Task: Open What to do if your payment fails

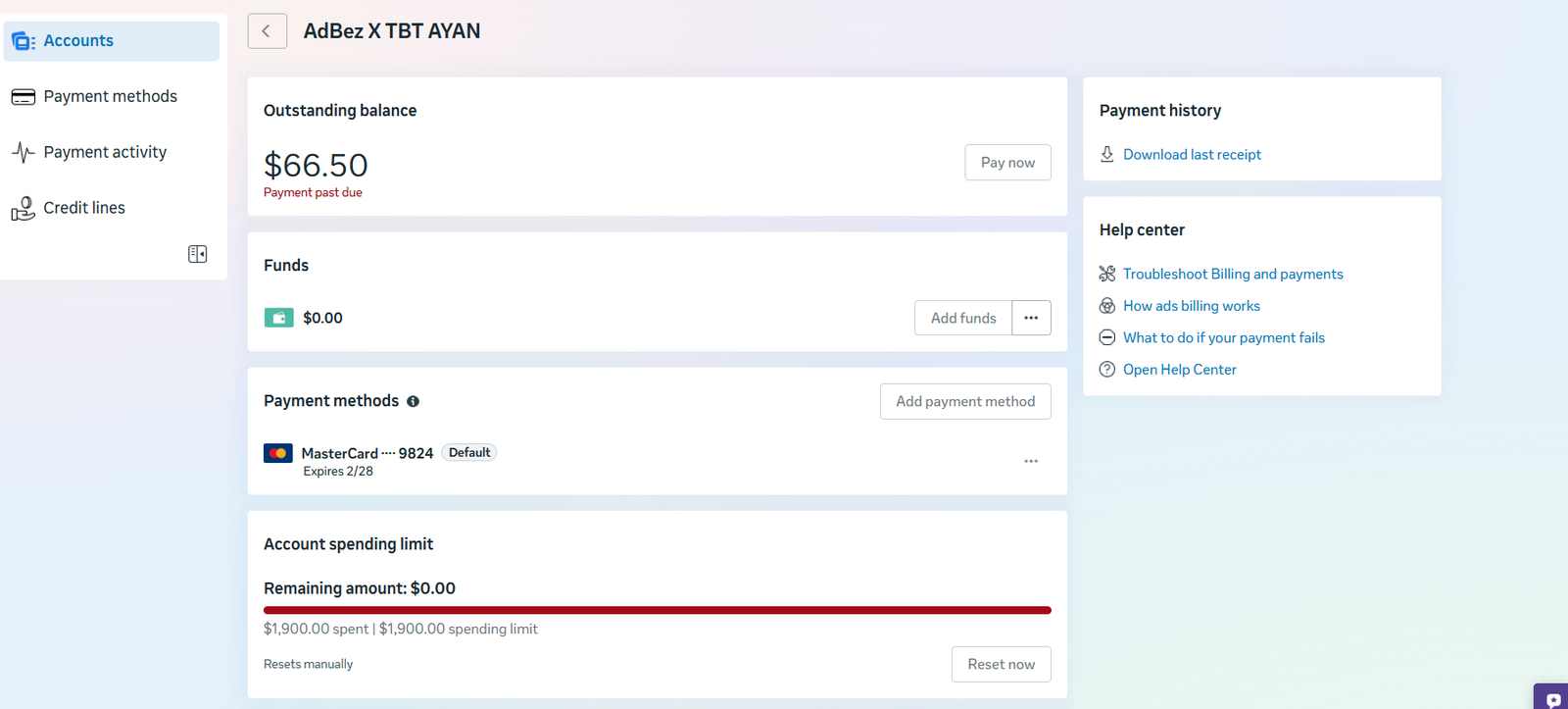Action: point(1224,338)
